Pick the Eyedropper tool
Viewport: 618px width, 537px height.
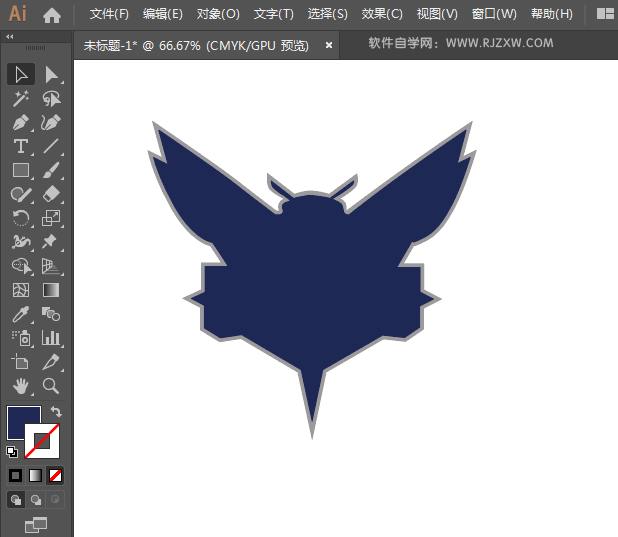[21, 314]
